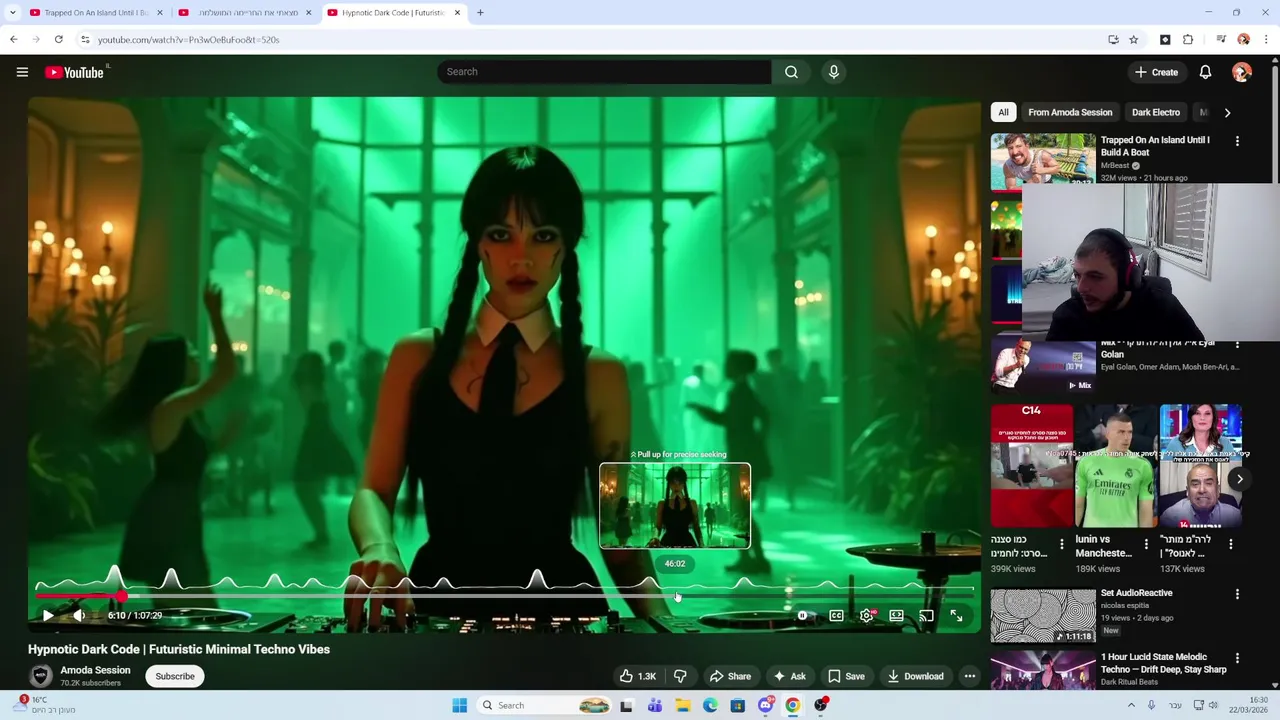The width and height of the screenshot is (1280, 720).
Task: Open options for Set AudioReactive video
Action: [1237, 594]
